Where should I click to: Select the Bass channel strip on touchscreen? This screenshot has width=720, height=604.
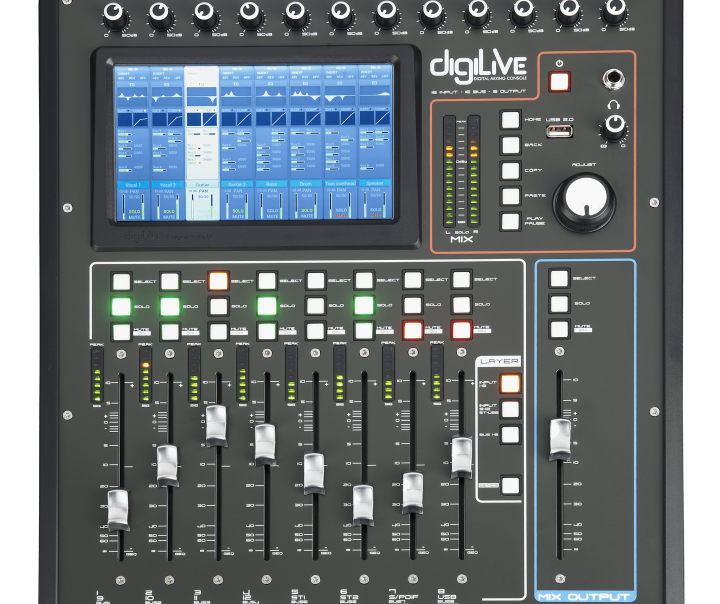(271, 185)
